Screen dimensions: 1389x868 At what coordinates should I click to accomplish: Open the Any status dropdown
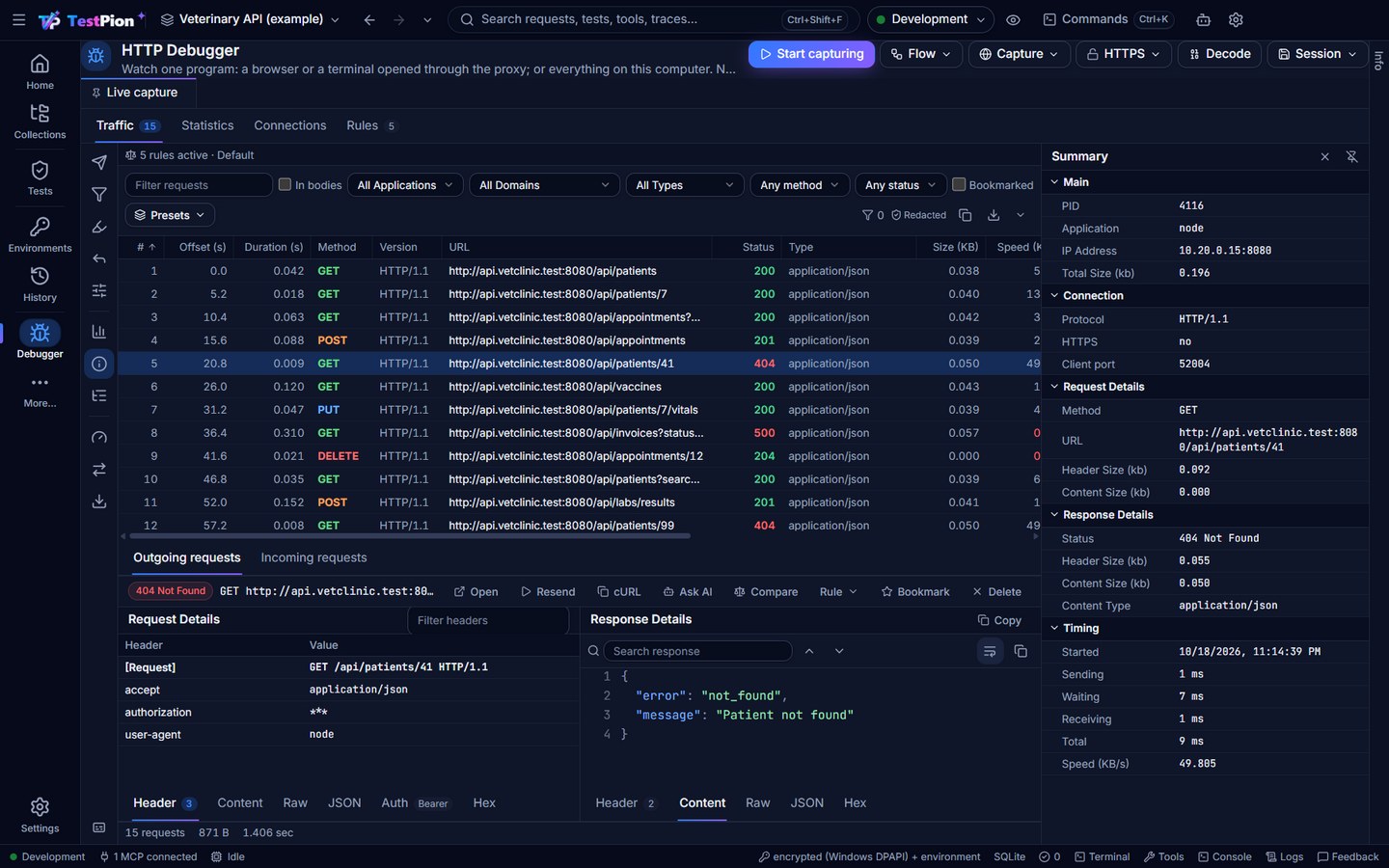tap(900, 185)
